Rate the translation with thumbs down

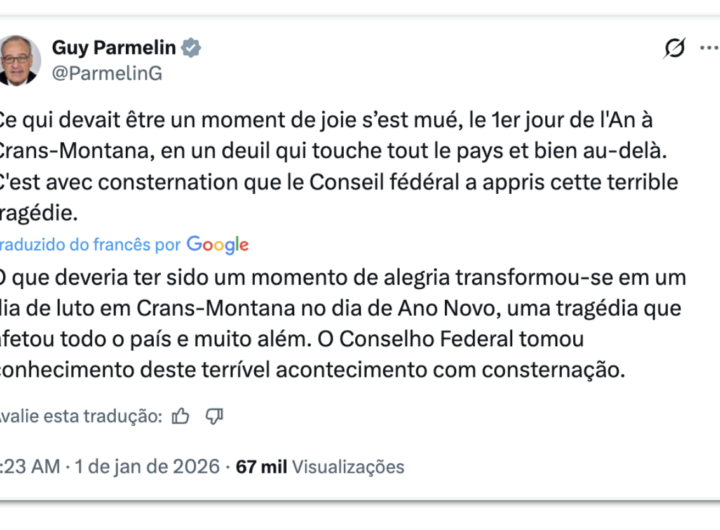coord(214,416)
